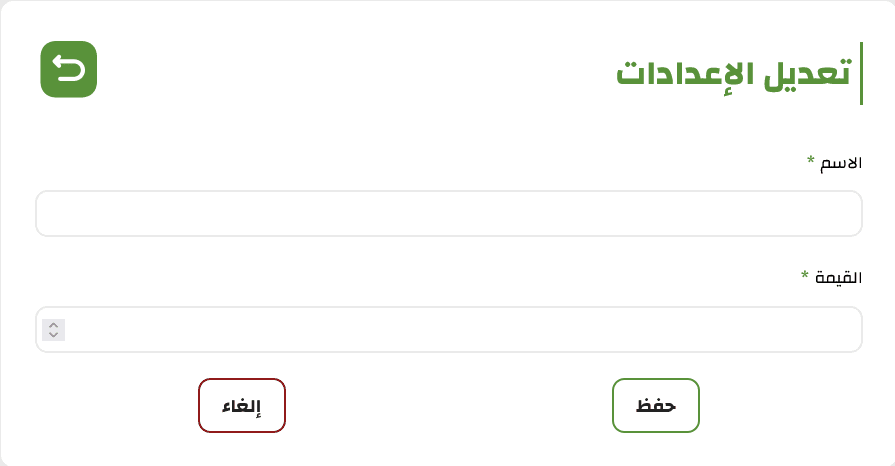This screenshot has height=466, width=895.
Task: Click the تعديل الإعدادات page title
Action: coord(734,74)
